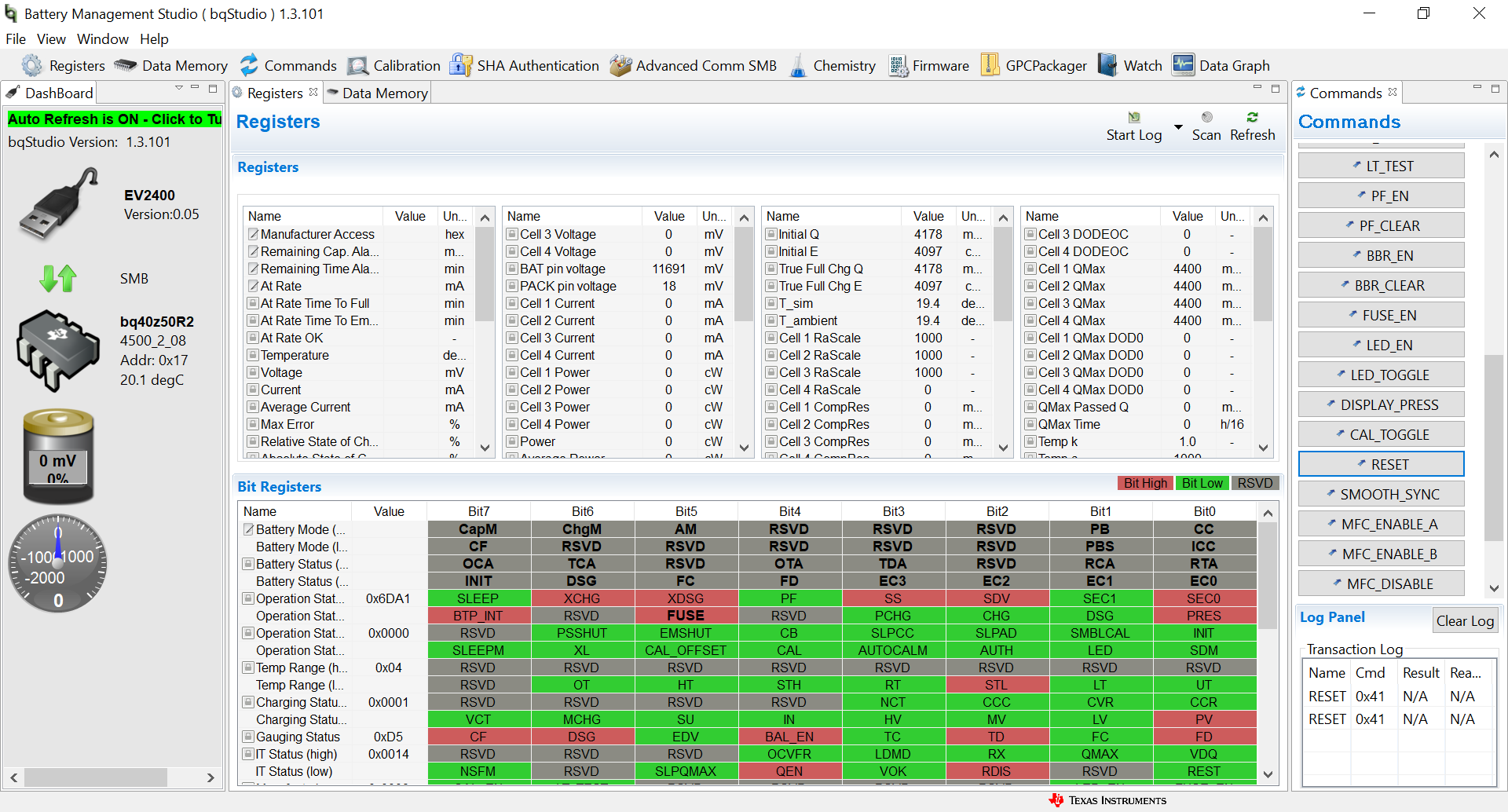This screenshot has height=812, width=1508.
Task: Toggle the Initial Q checkbox
Action: coord(771,234)
